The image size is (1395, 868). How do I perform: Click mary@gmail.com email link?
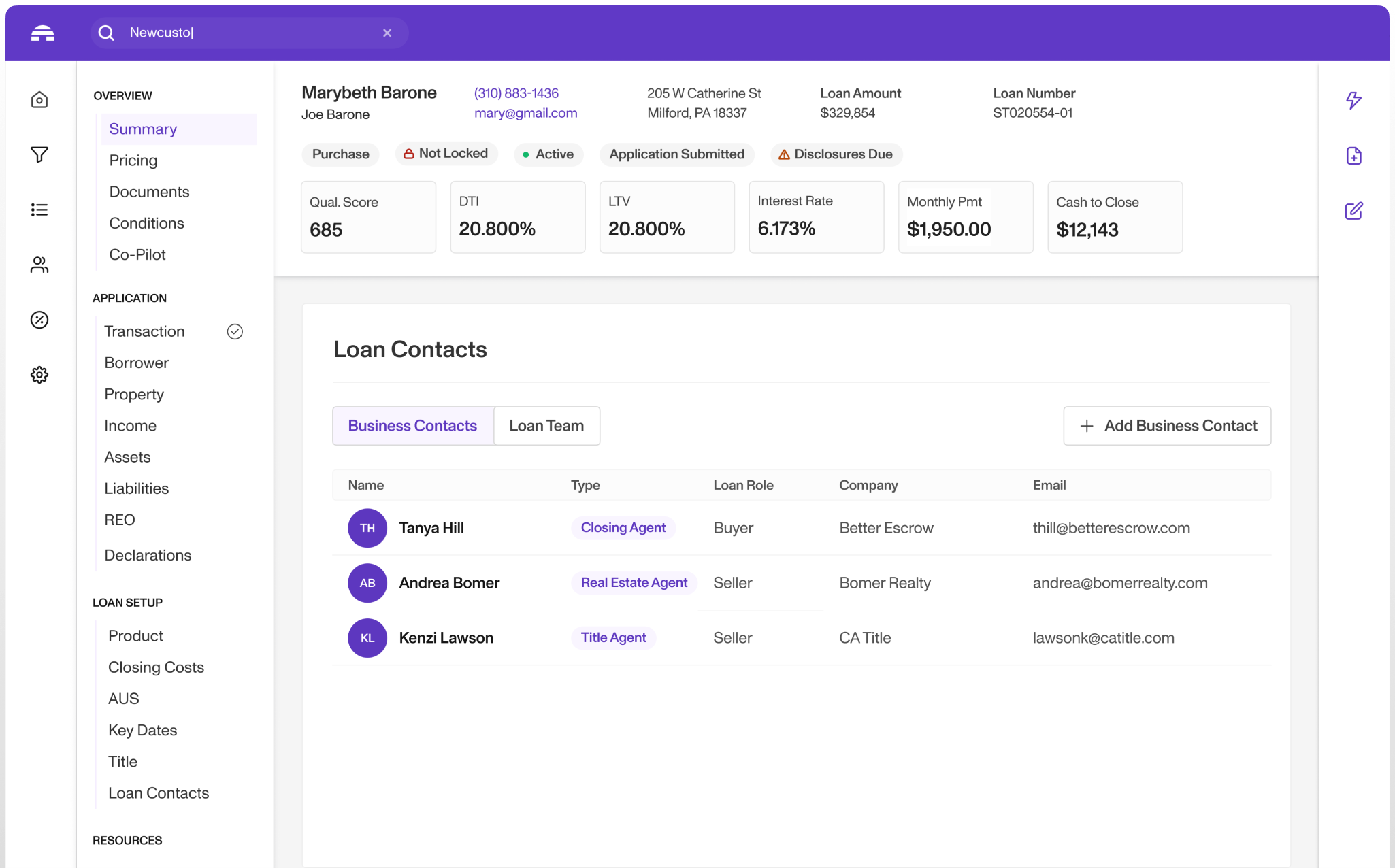525,113
